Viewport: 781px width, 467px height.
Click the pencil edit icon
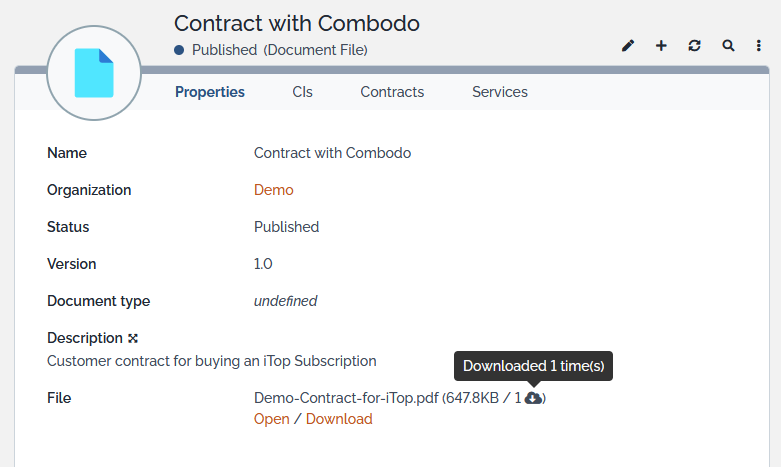[x=628, y=46]
